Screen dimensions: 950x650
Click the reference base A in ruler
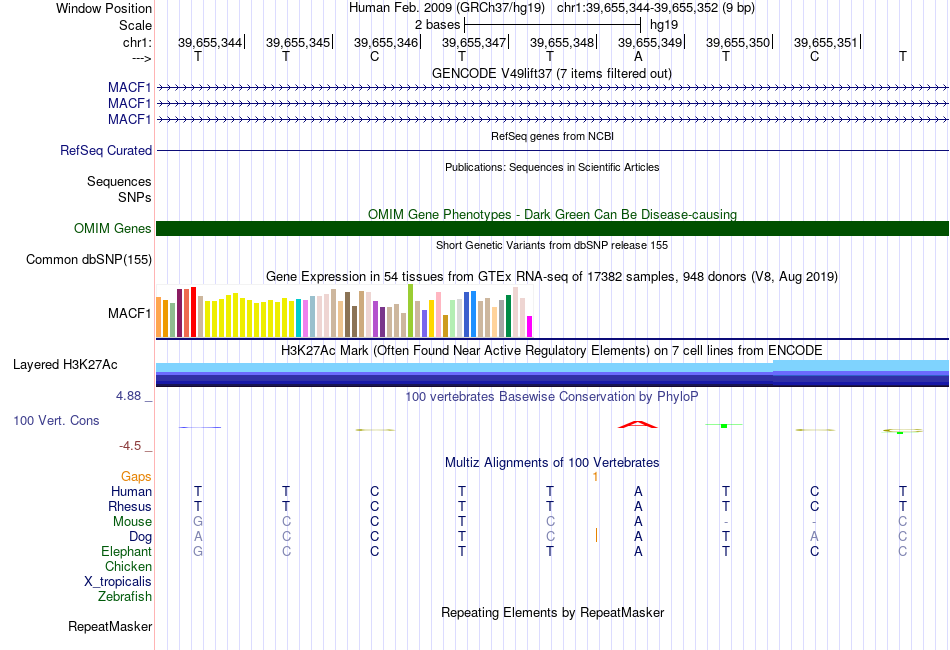pyautogui.click(x=638, y=56)
